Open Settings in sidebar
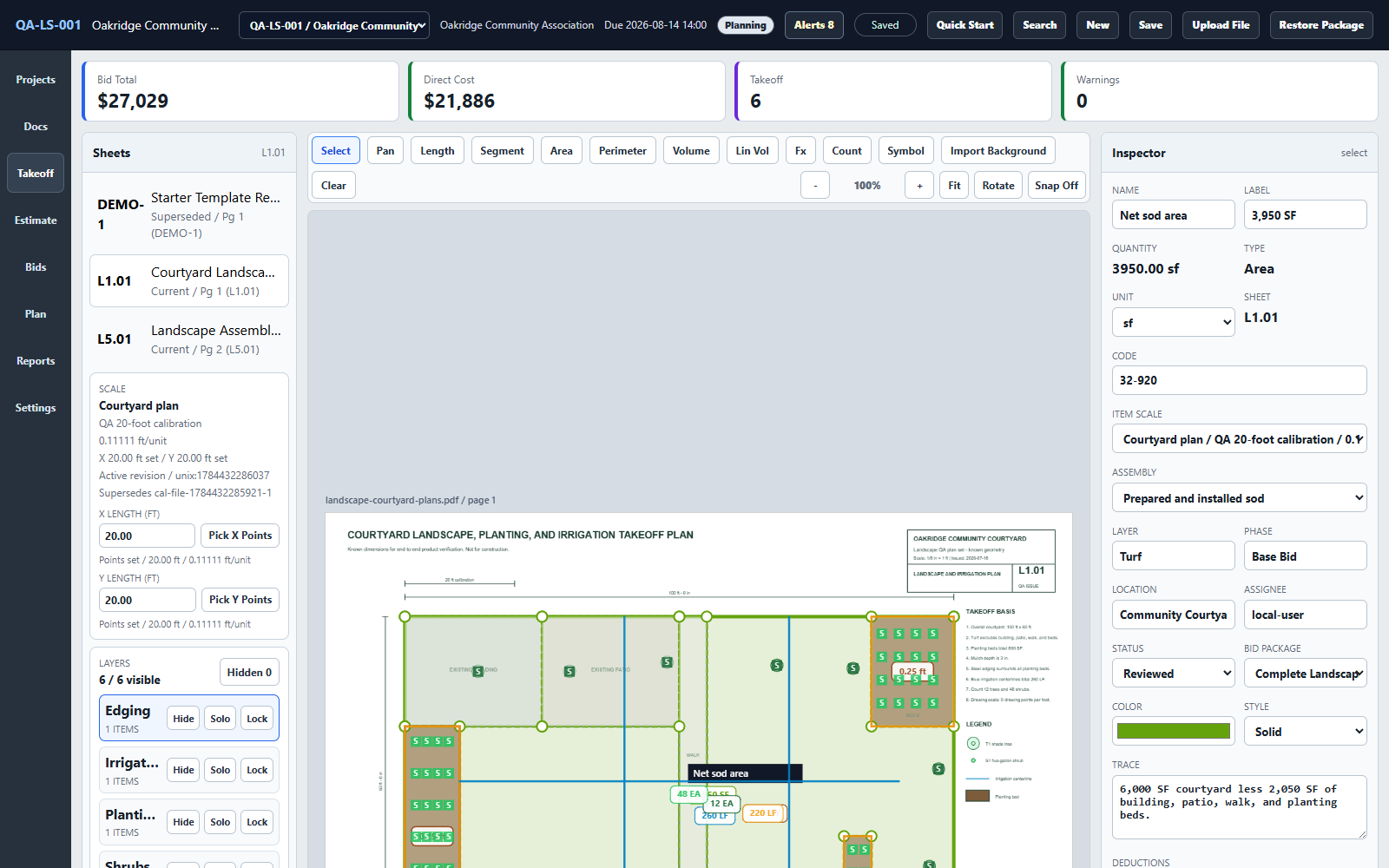The width and height of the screenshot is (1389, 868). coord(36,408)
